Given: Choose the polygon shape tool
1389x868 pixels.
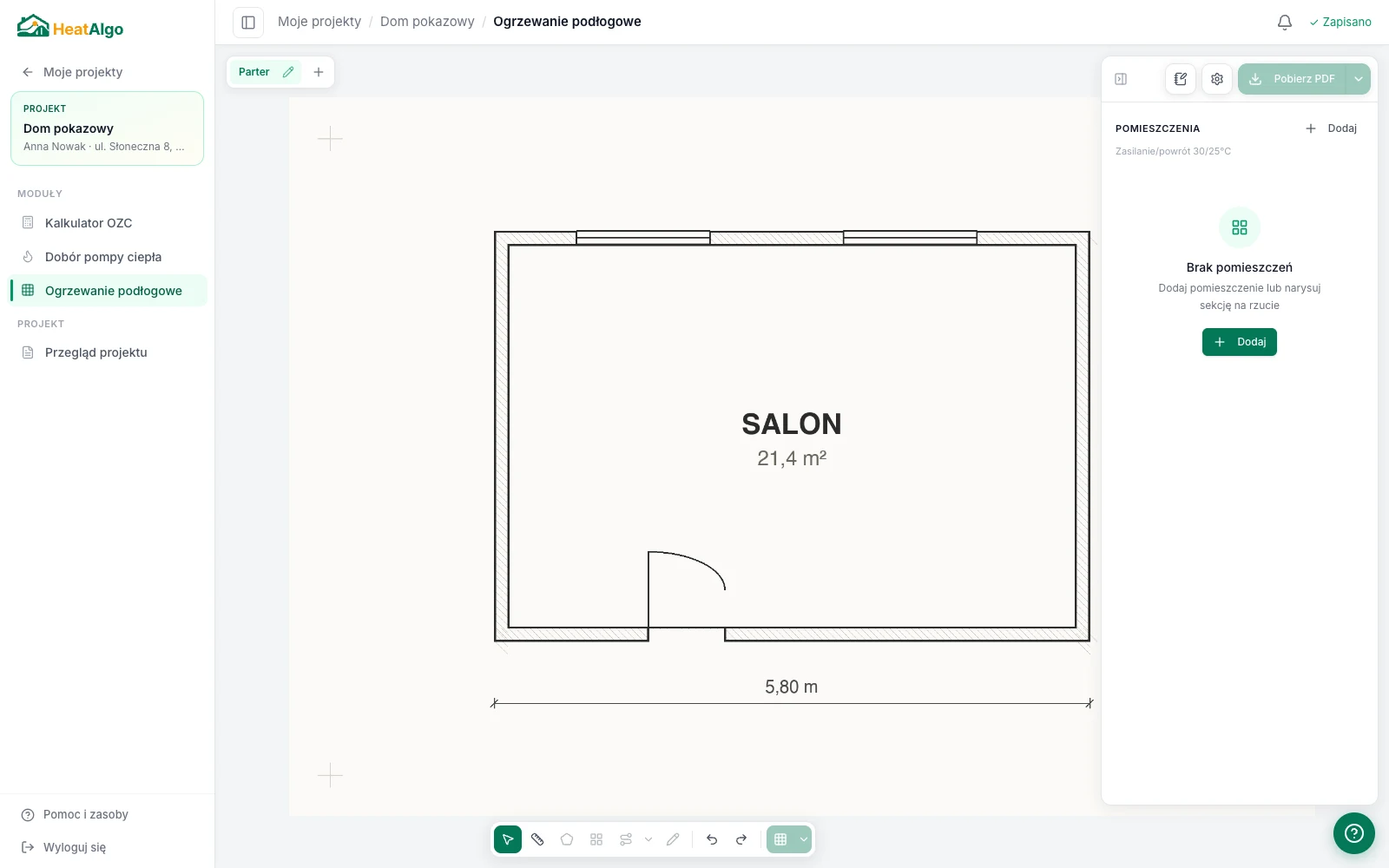Looking at the screenshot, I should click(567, 839).
